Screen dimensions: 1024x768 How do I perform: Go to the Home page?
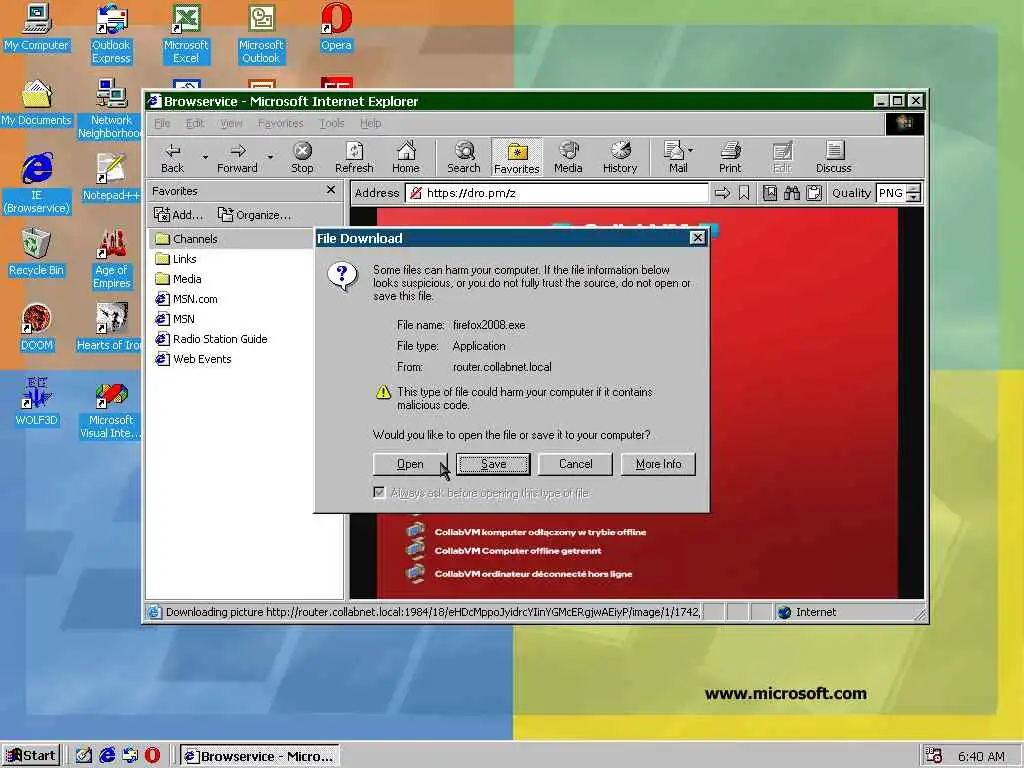pos(406,158)
